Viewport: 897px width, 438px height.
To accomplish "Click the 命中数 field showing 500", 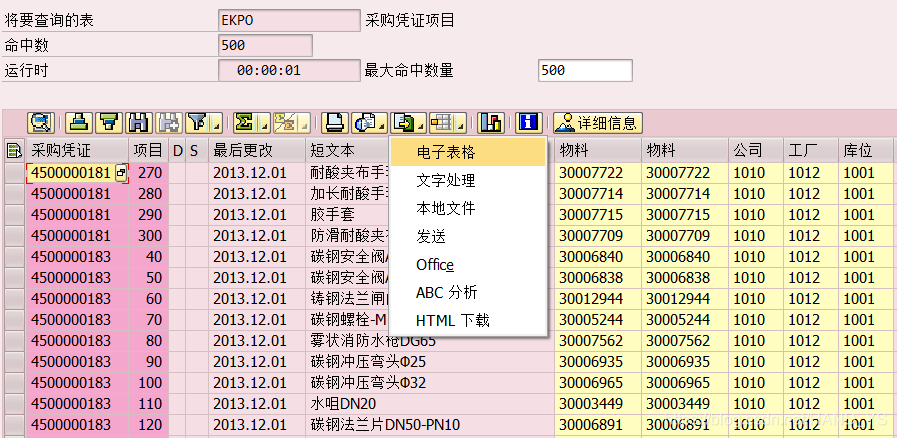I will [265, 46].
